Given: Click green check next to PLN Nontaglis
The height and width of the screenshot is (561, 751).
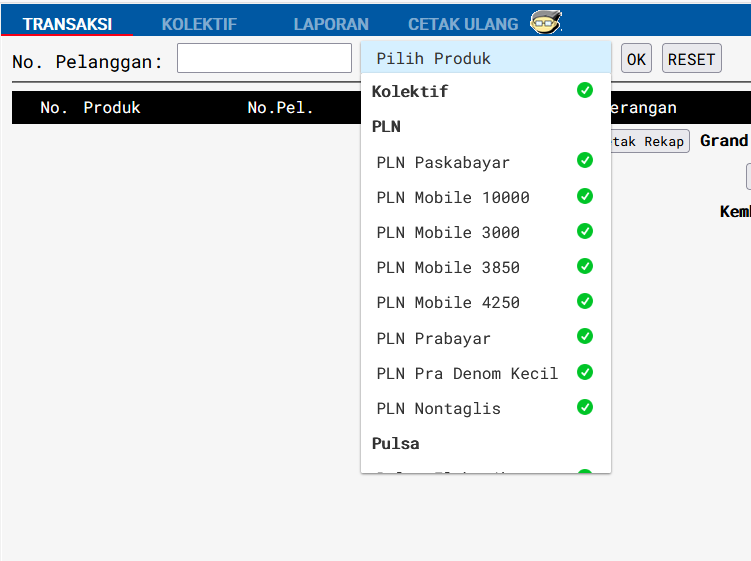Looking at the screenshot, I should coord(585,407).
